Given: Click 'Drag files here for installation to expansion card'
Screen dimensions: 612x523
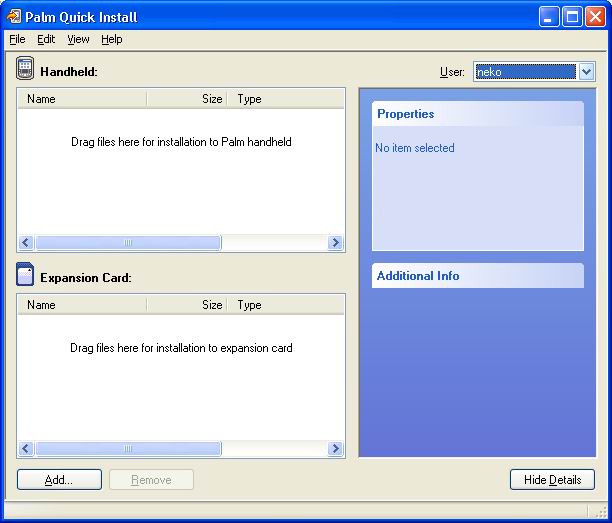Looking at the screenshot, I should pos(181,348).
